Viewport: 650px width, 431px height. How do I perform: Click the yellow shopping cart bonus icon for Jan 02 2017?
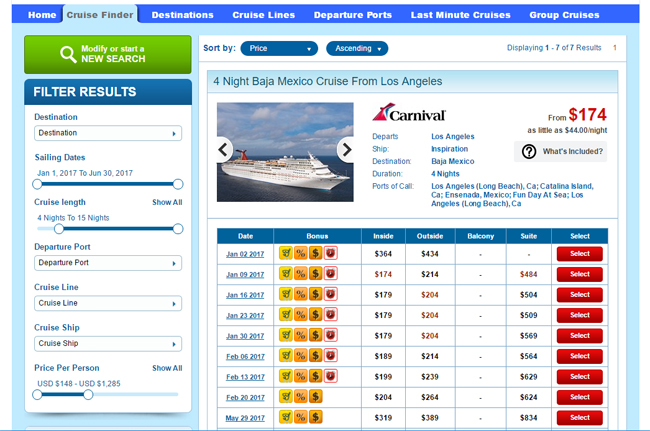286,253
